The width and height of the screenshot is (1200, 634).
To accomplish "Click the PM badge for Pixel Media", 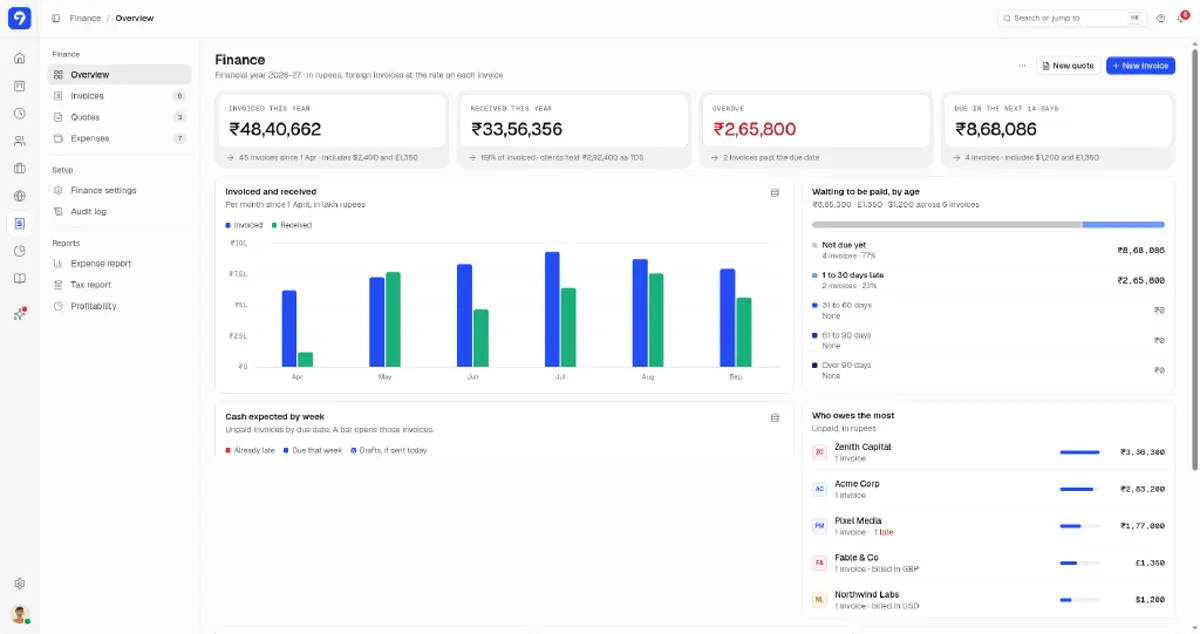I will (819, 525).
